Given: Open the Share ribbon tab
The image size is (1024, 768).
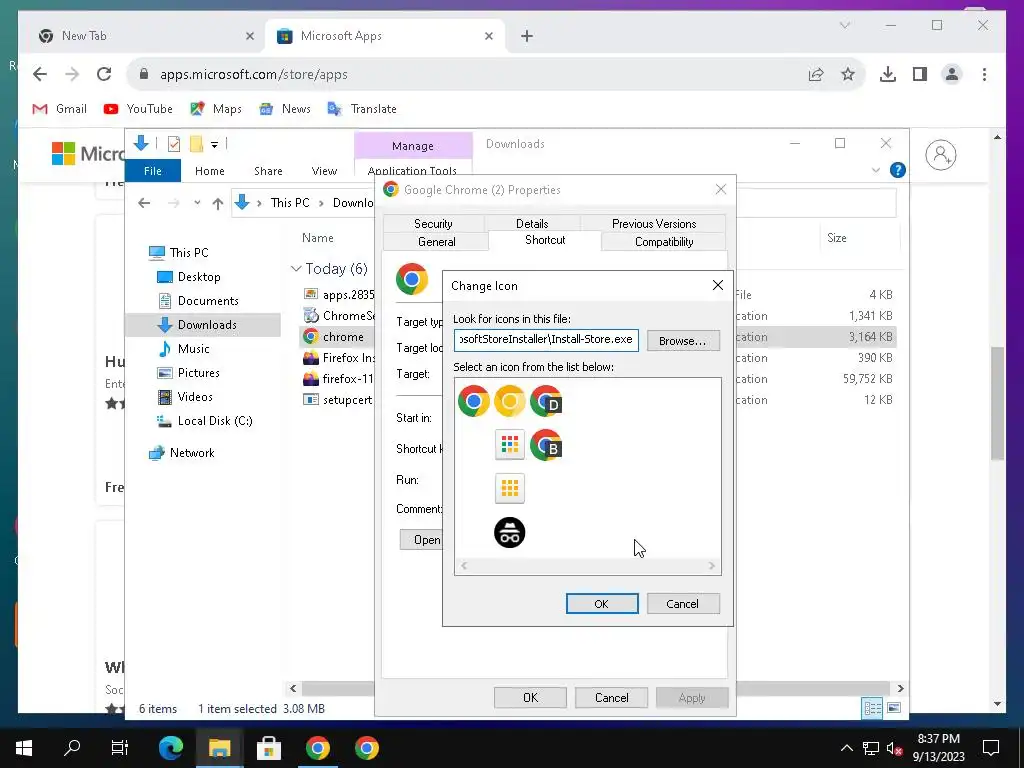Looking at the screenshot, I should pyautogui.click(x=268, y=171).
